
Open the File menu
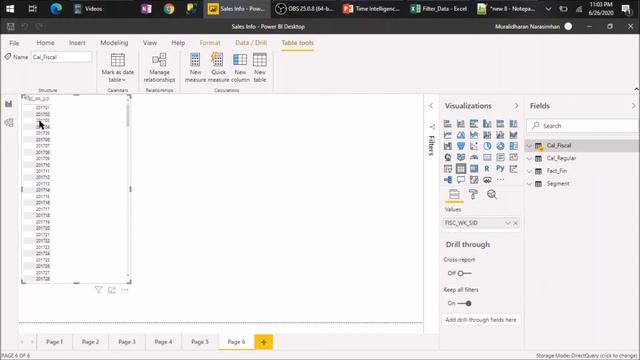point(14,43)
